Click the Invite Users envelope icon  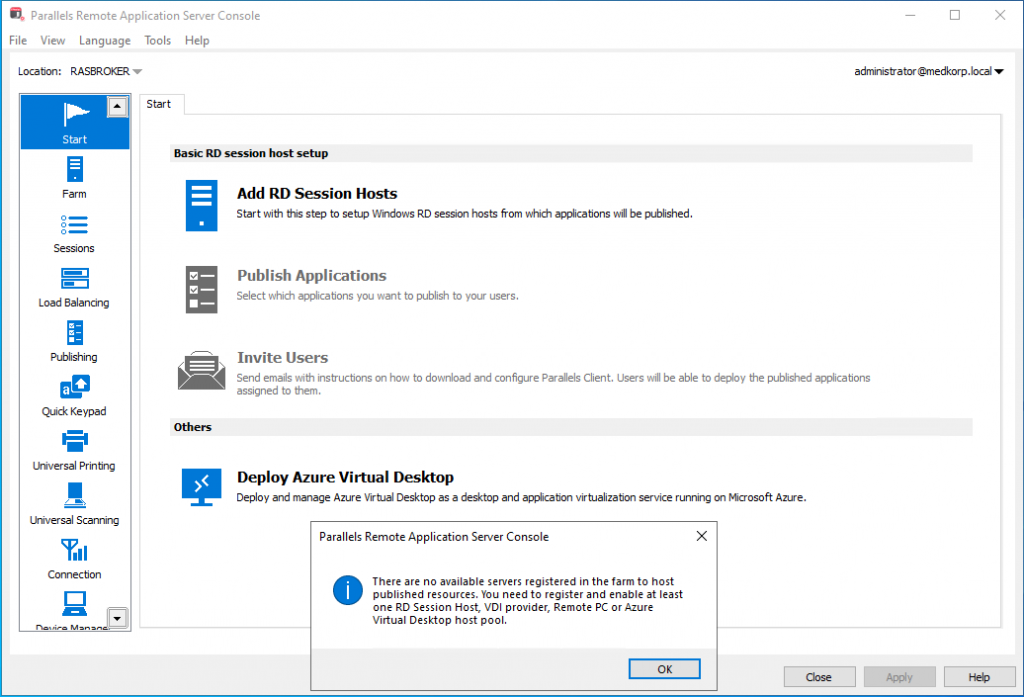click(201, 370)
